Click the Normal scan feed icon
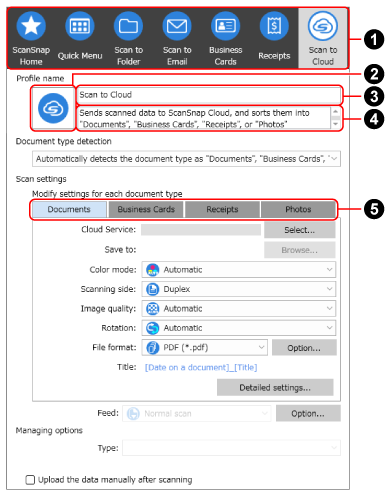 [133, 414]
